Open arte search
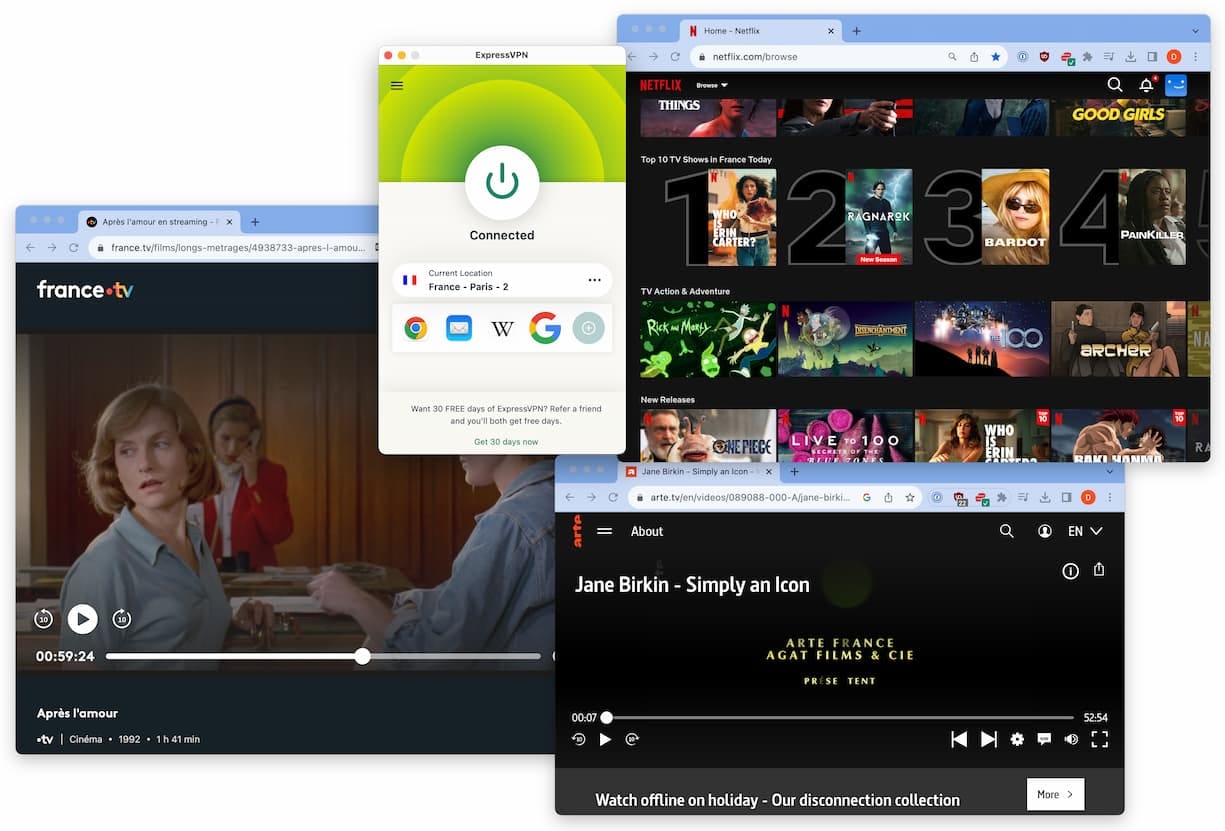 click(x=1007, y=531)
